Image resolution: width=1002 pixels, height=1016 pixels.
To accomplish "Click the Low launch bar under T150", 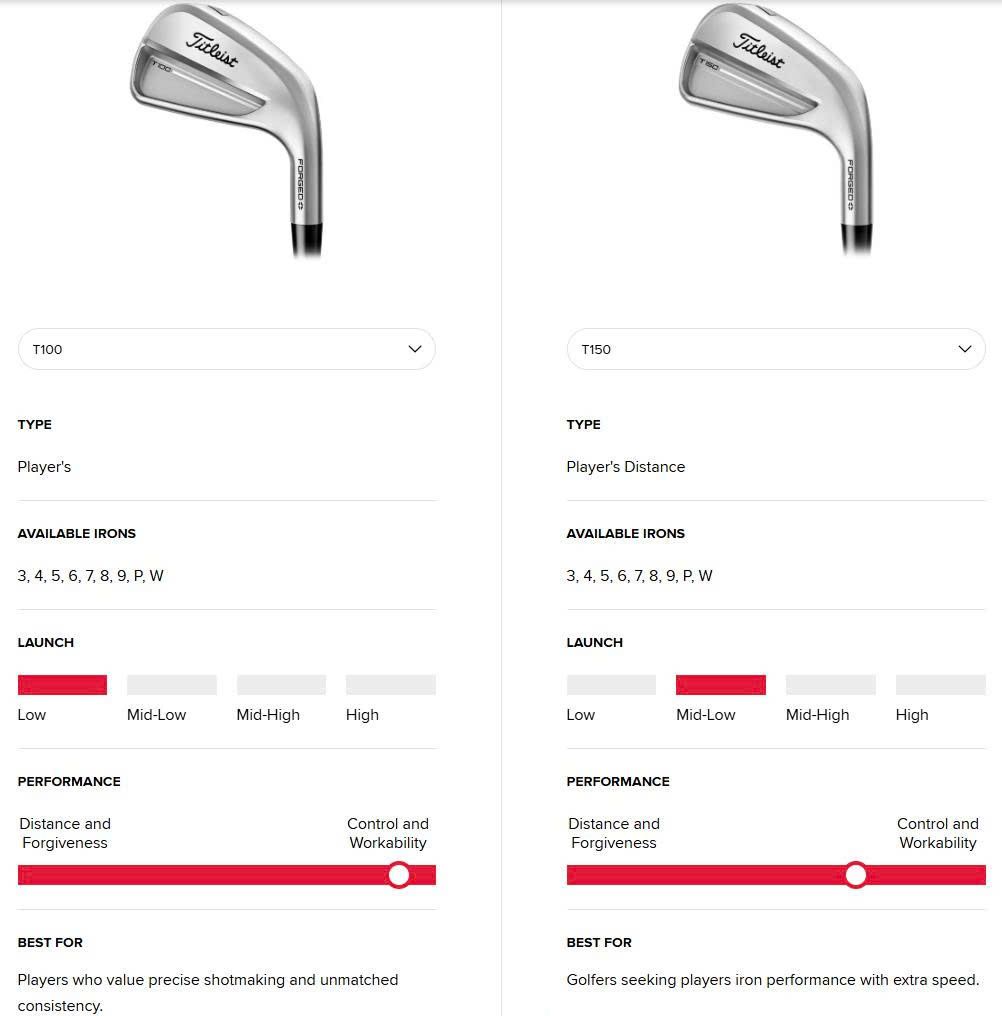I will 611,685.
